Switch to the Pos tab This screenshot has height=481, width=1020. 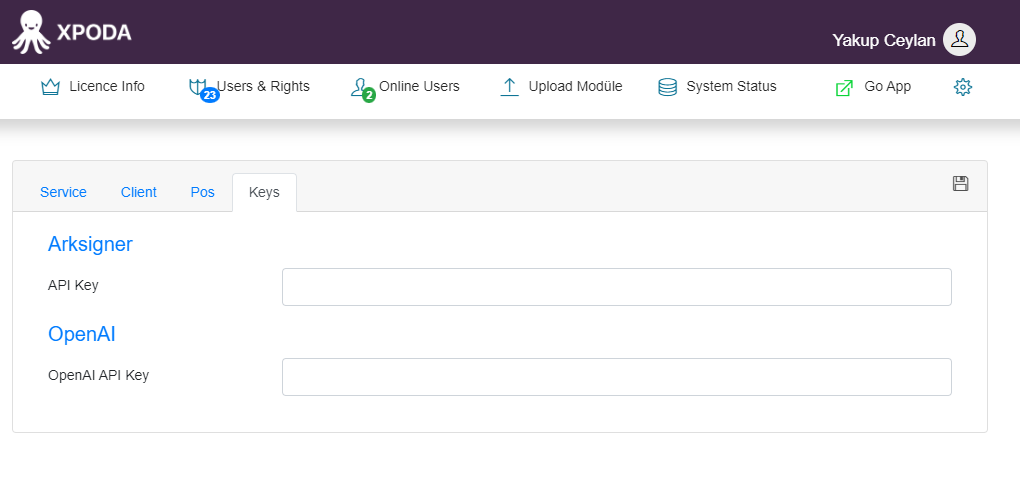(202, 192)
